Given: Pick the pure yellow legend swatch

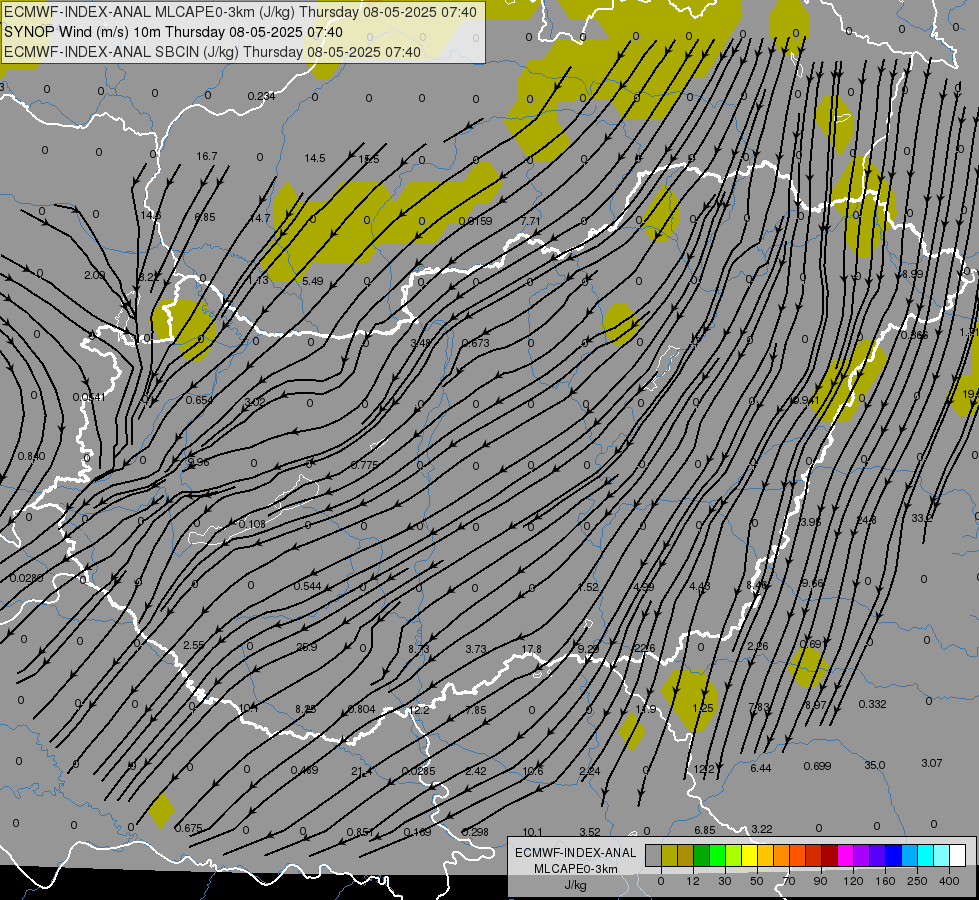Looking at the screenshot, I should click(749, 856).
